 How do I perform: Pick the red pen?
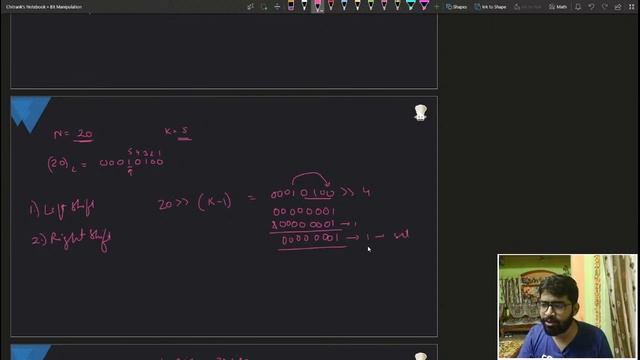click(331, 6)
